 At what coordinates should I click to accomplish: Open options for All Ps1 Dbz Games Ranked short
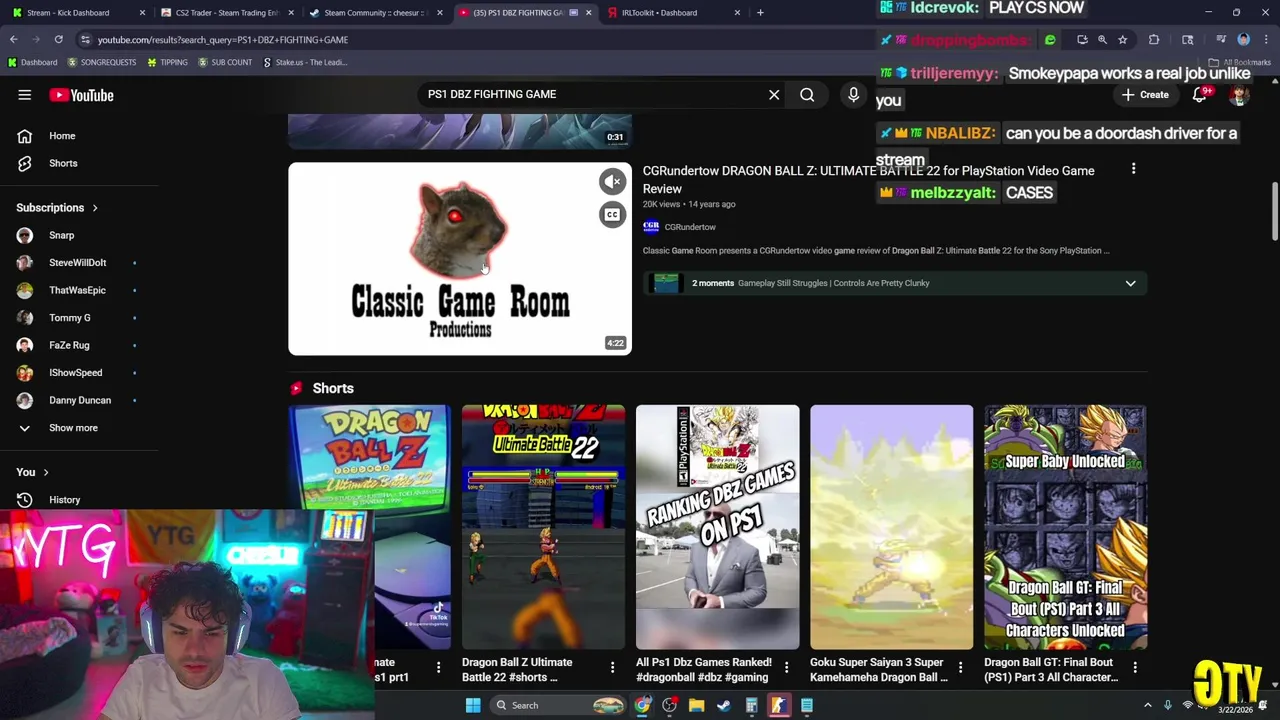coord(786,667)
